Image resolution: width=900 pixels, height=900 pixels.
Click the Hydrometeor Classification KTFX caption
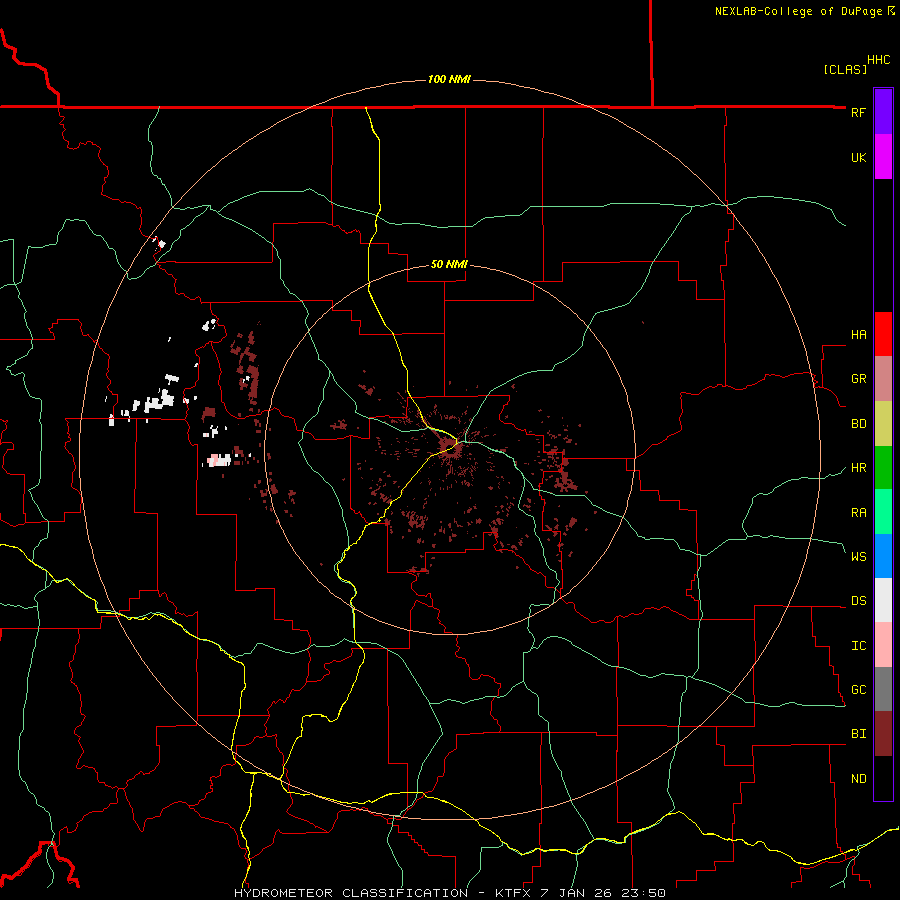pyautogui.click(x=450, y=893)
